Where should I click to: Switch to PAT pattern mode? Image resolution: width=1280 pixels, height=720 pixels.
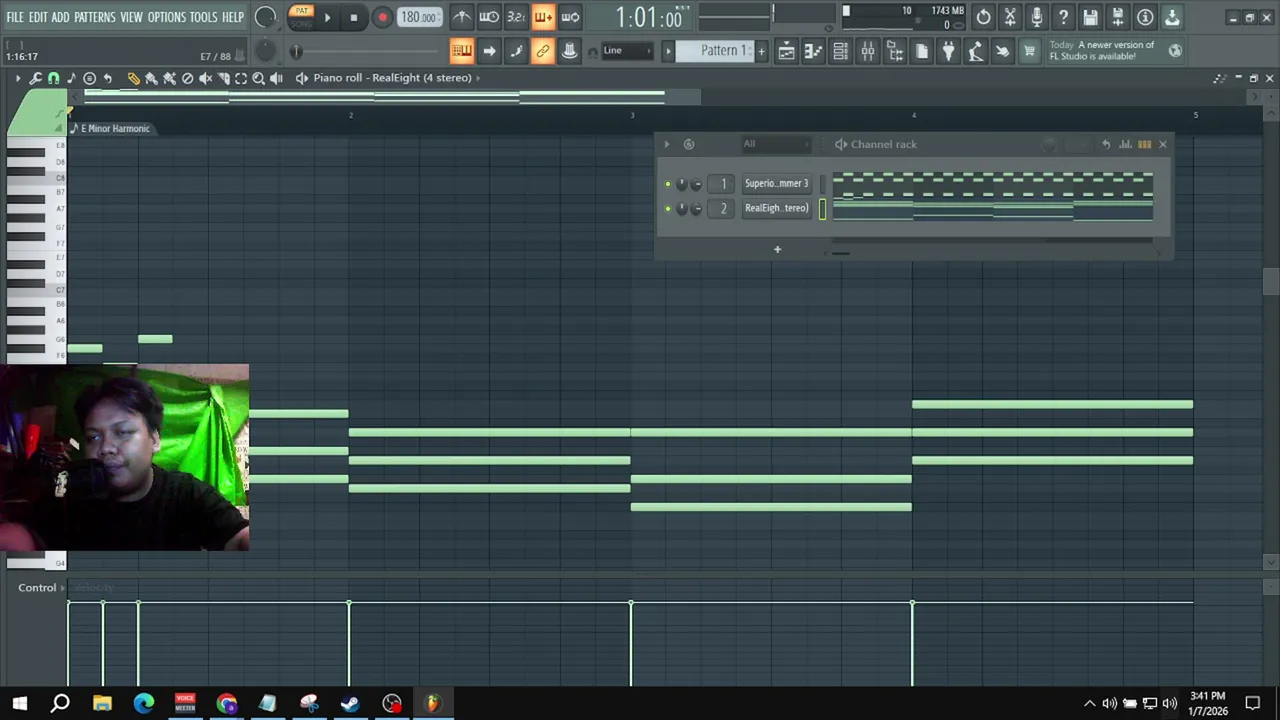coord(301,11)
